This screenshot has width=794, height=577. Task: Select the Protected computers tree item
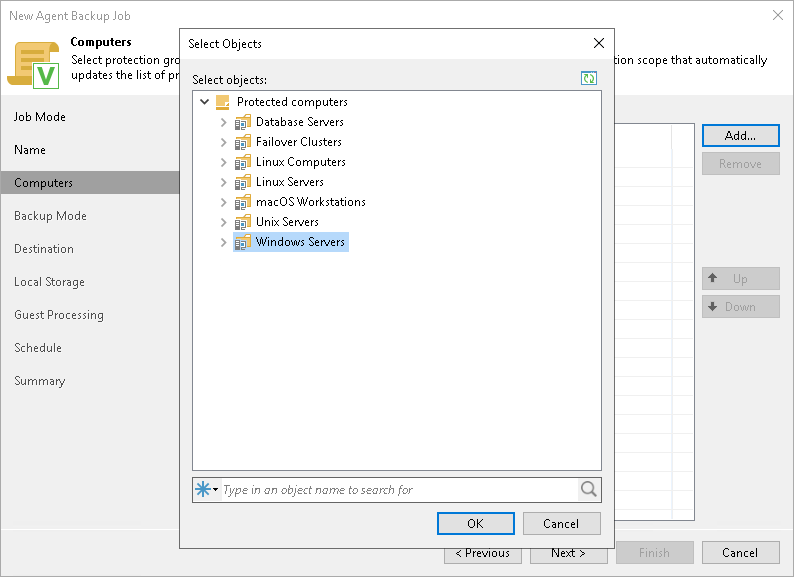(292, 102)
